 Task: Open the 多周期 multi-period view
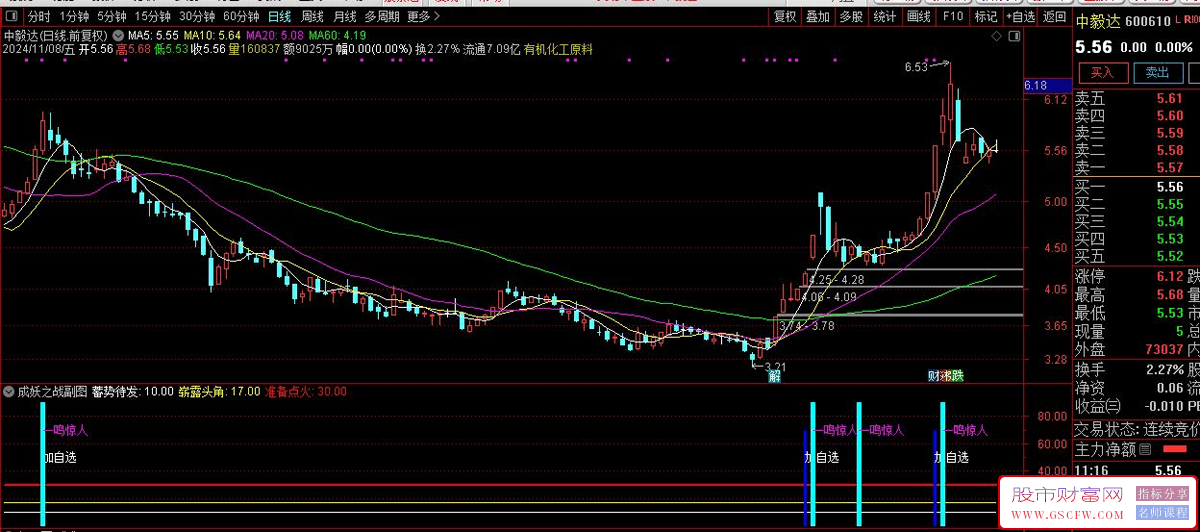point(382,17)
